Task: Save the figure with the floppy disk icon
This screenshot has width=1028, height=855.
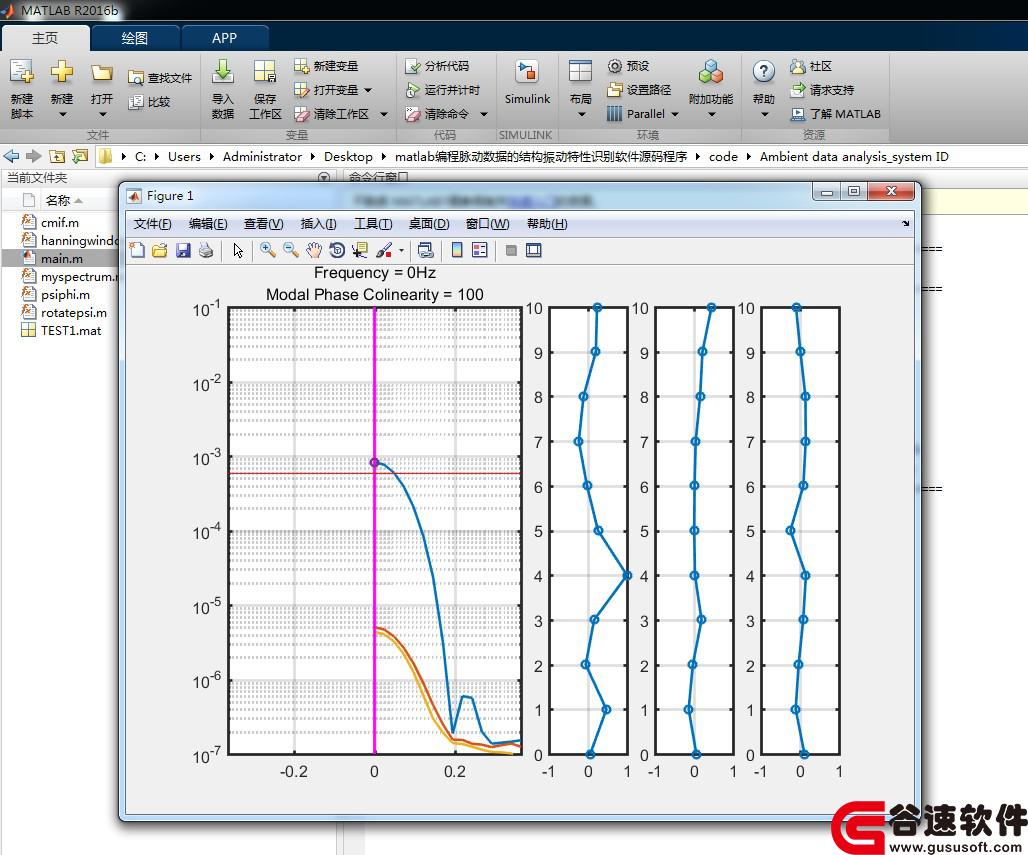Action: click(183, 250)
